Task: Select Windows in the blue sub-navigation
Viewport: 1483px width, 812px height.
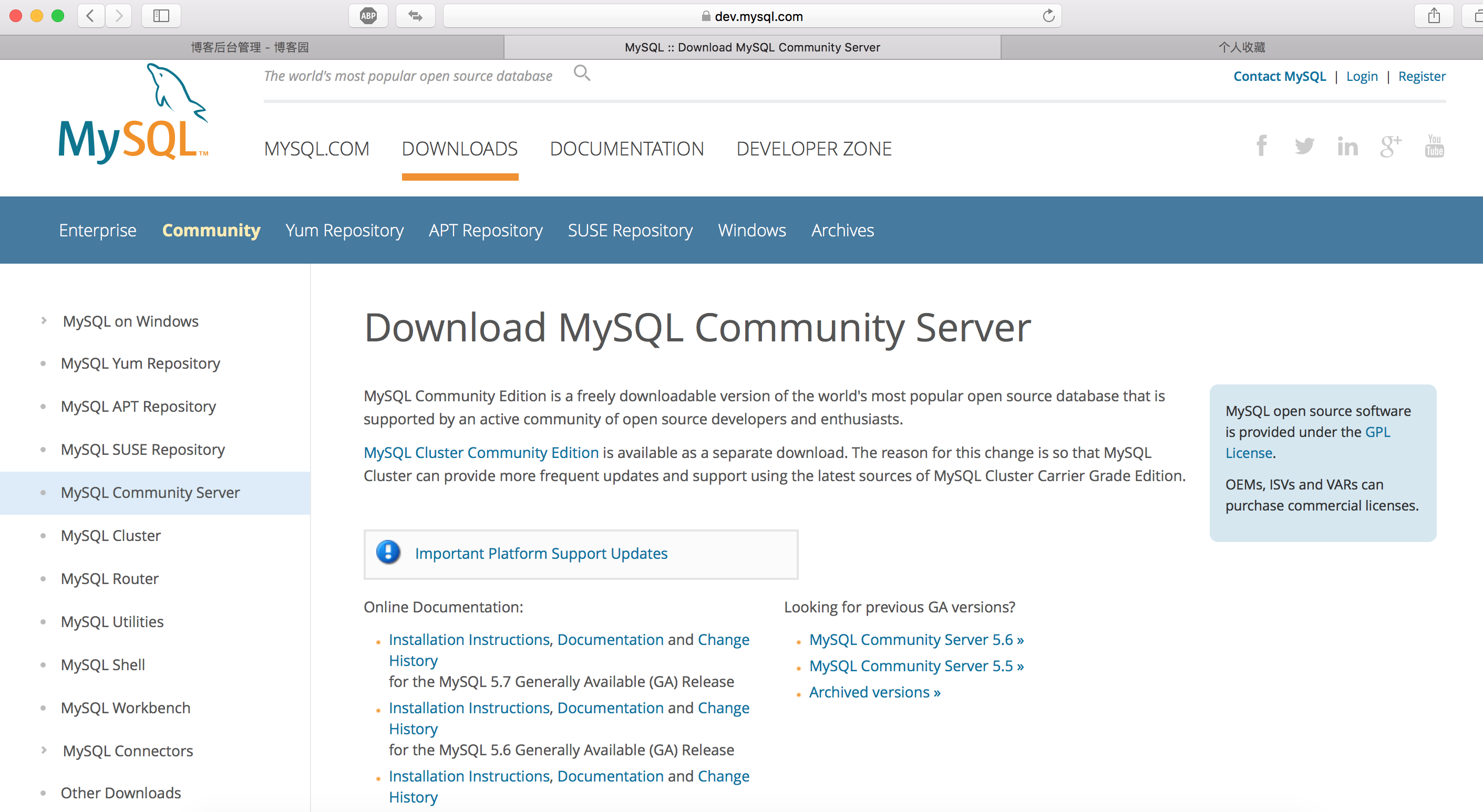Action: coord(752,230)
